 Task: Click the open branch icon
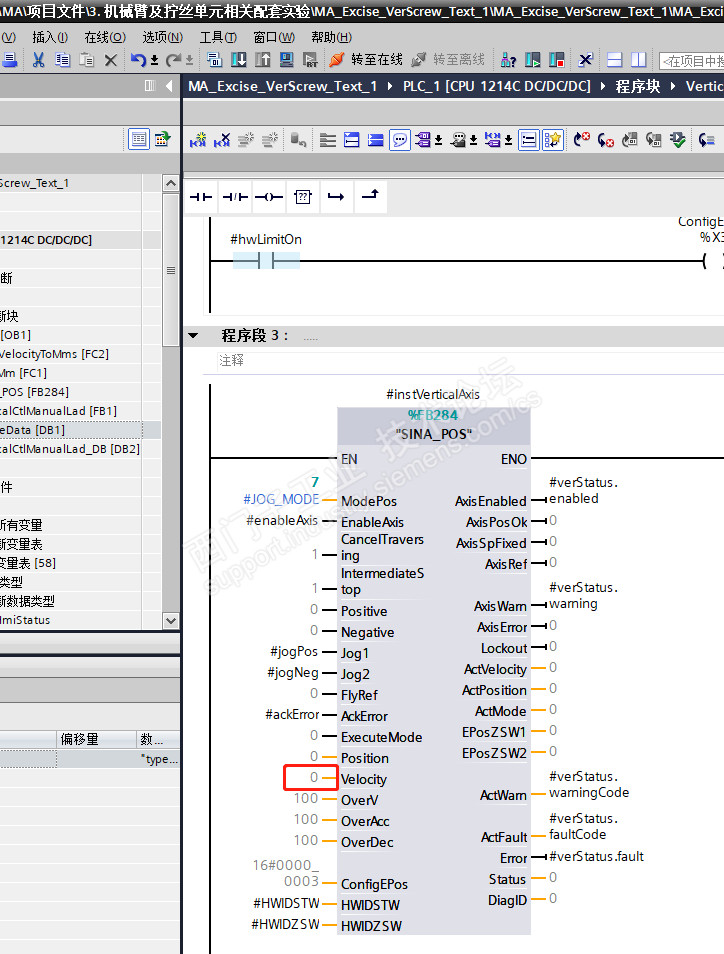(x=336, y=197)
